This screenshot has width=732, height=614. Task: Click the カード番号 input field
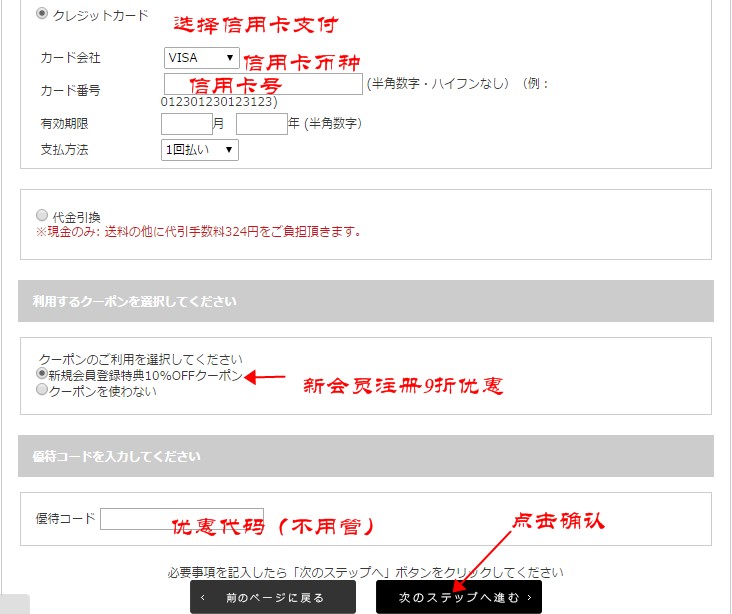tap(261, 84)
